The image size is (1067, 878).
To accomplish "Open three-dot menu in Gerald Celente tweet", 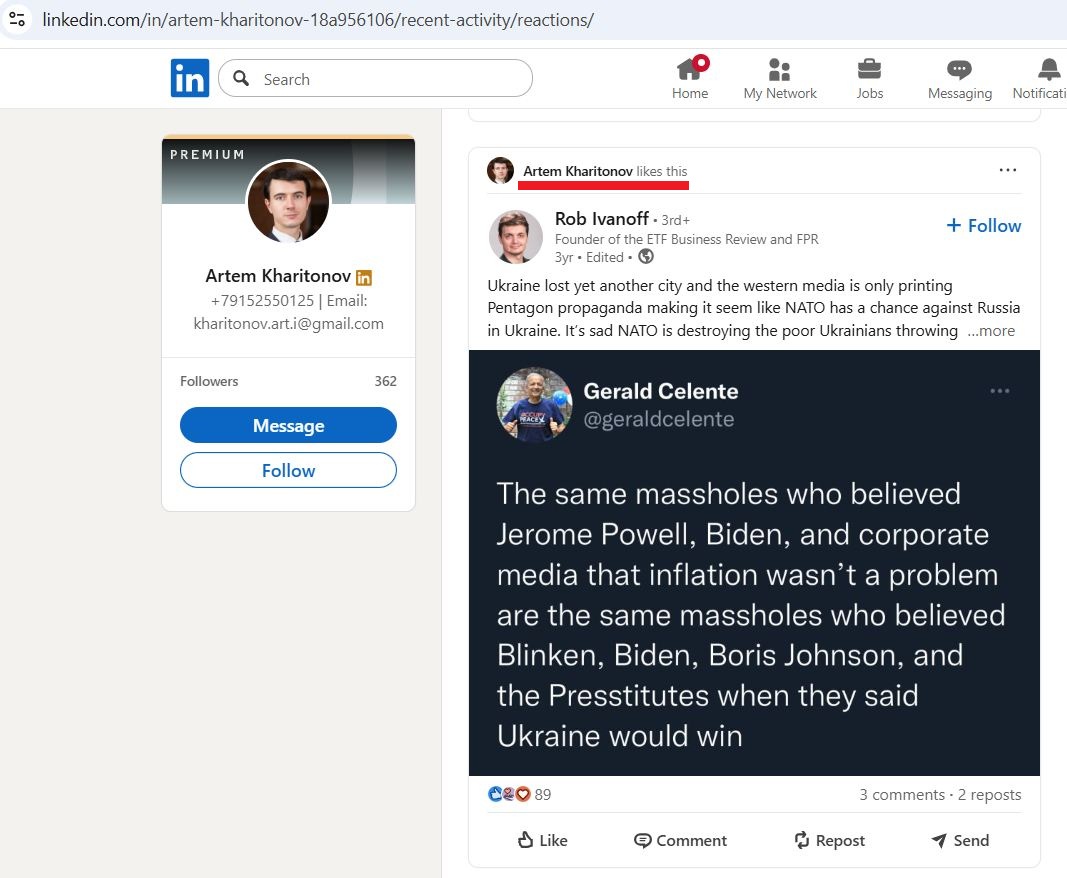I will pos(999,391).
